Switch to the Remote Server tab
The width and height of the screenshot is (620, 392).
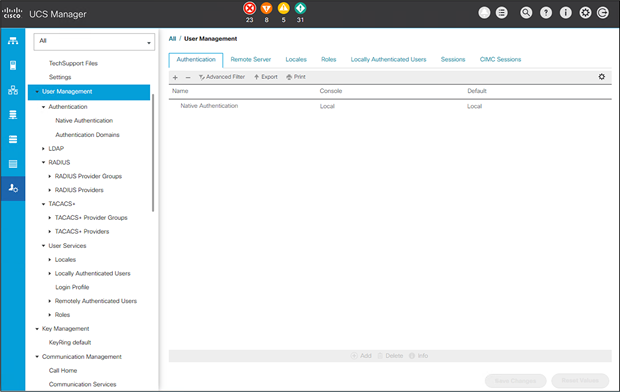251,60
